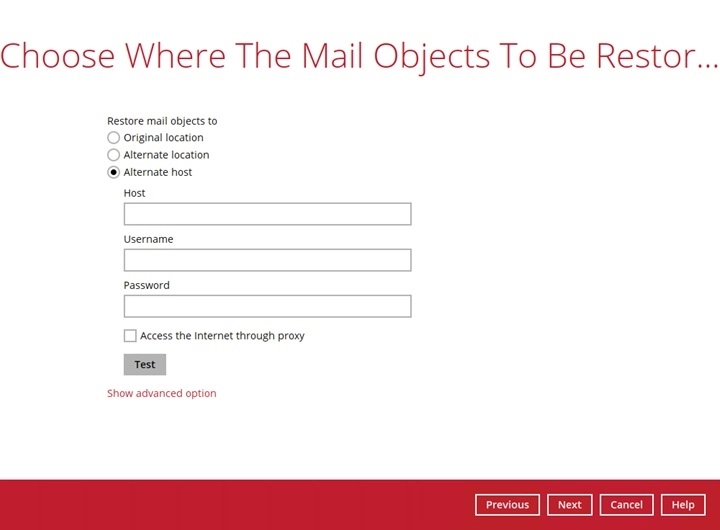The width and height of the screenshot is (720, 530).
Task: Click the 'Username' field label
Action: (148, 239)
